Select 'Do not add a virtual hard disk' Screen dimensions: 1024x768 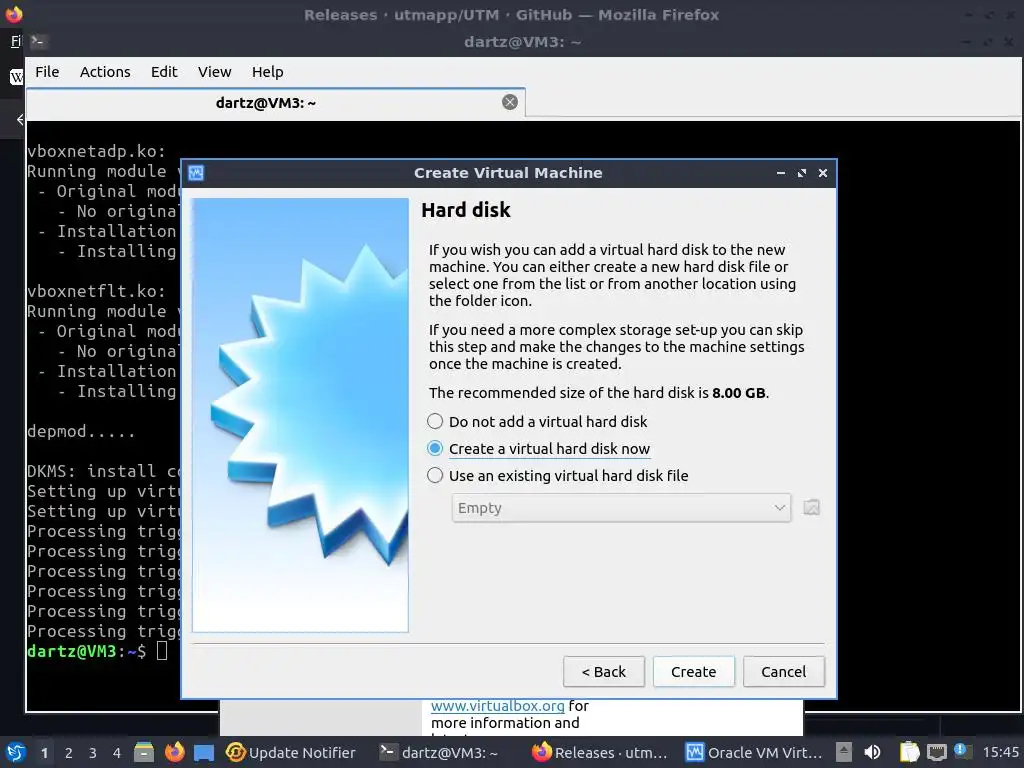point(537,421)
